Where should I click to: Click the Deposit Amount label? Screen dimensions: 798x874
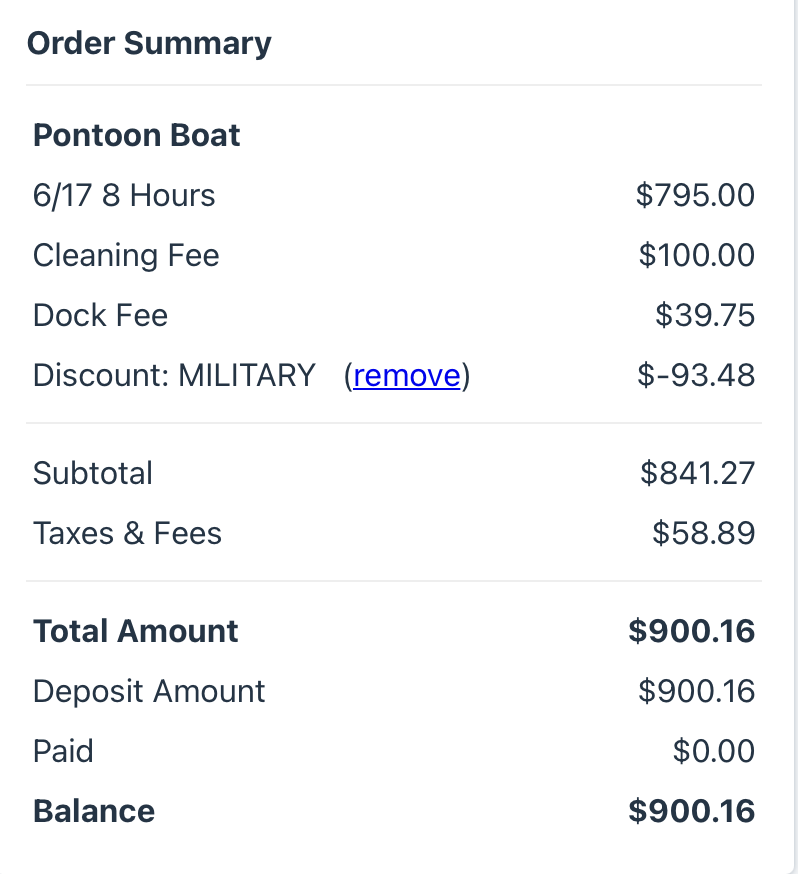click(x=149, y=691)
